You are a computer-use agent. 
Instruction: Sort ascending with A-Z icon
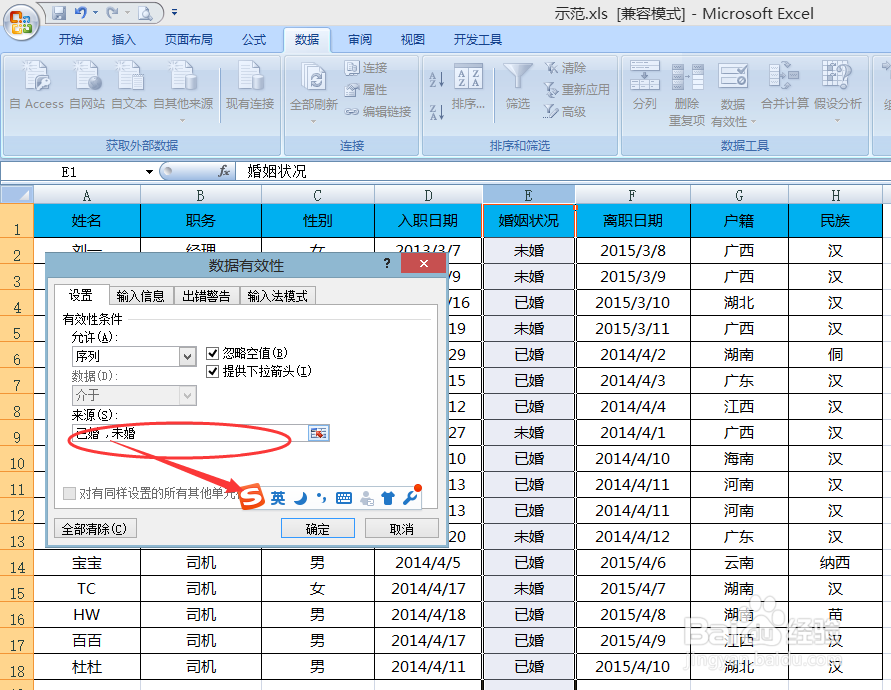436,79
